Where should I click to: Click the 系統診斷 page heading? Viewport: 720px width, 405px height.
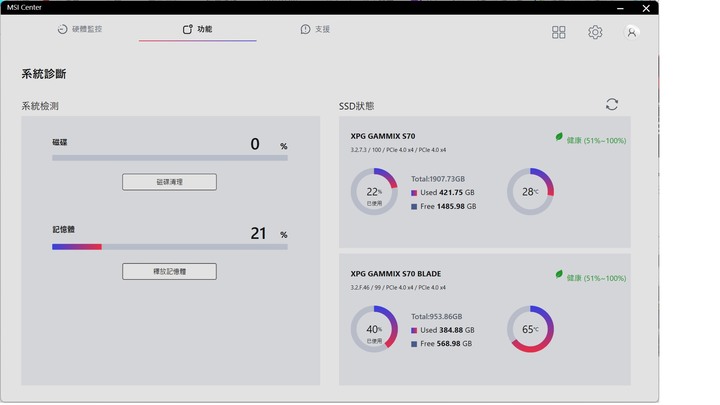click(x=44, y=74)
